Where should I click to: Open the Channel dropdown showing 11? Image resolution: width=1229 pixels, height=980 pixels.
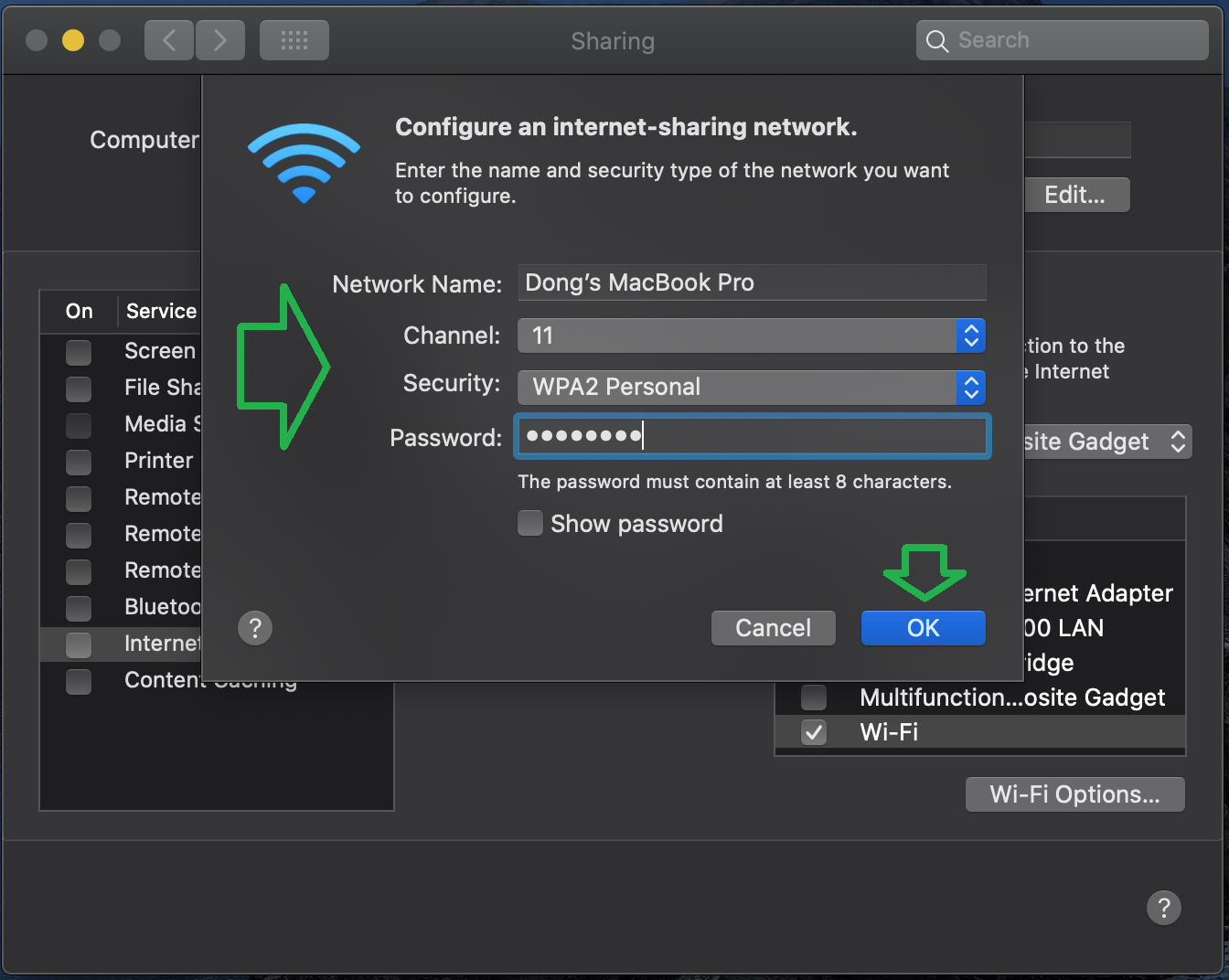coord(751,336)
